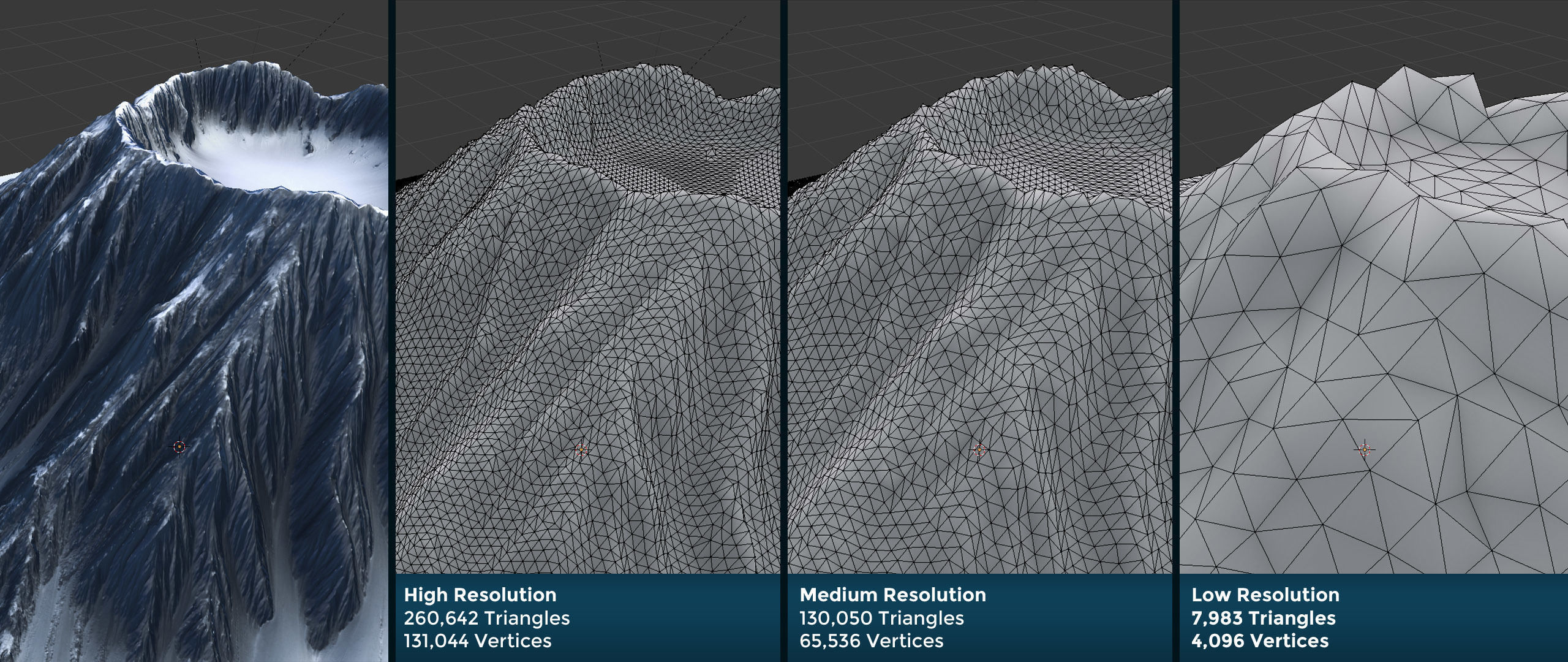
Task: Select the "4,096 Vertices" text
Action: pos(1260,641)
